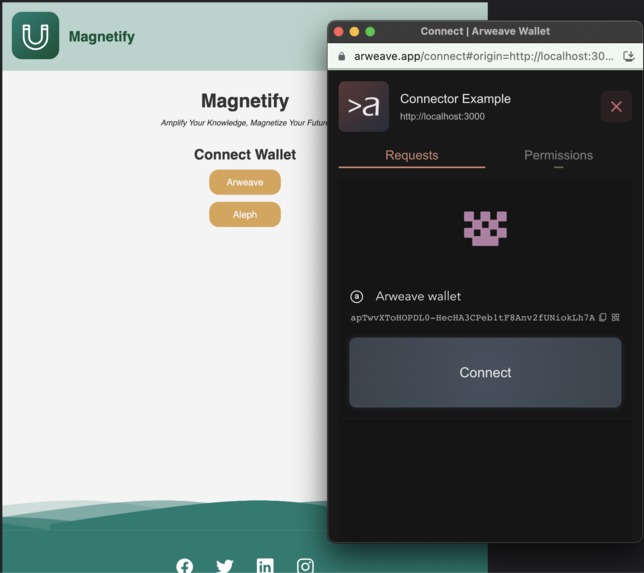
Task: Open the Twitter footer icon
Action: pos(225,566)
